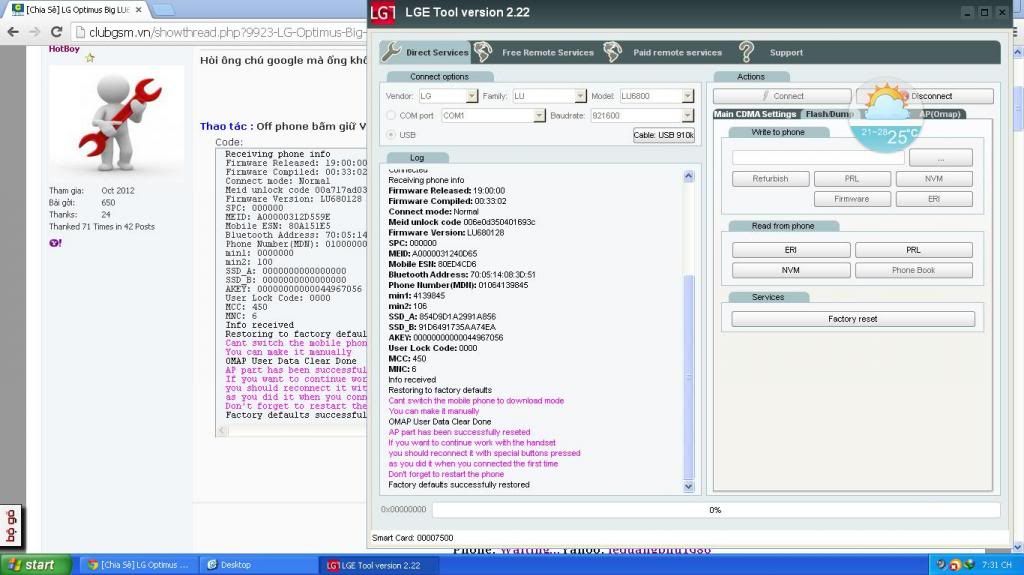Click HotBoy username link
The image size is (1024, 575).
pyautogui.click(x=64, y=49)
